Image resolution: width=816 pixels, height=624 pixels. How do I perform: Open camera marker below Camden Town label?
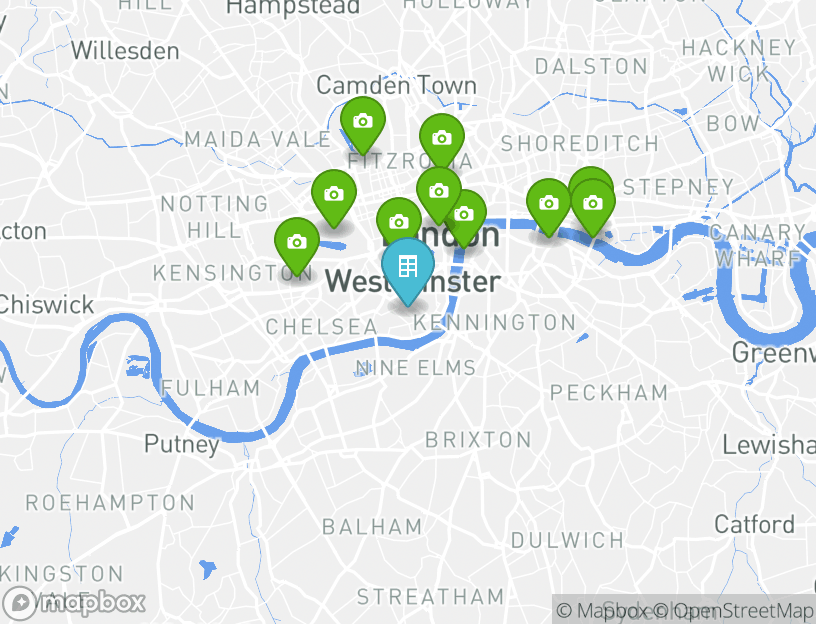pyautogui.click(x=363, y=124)
